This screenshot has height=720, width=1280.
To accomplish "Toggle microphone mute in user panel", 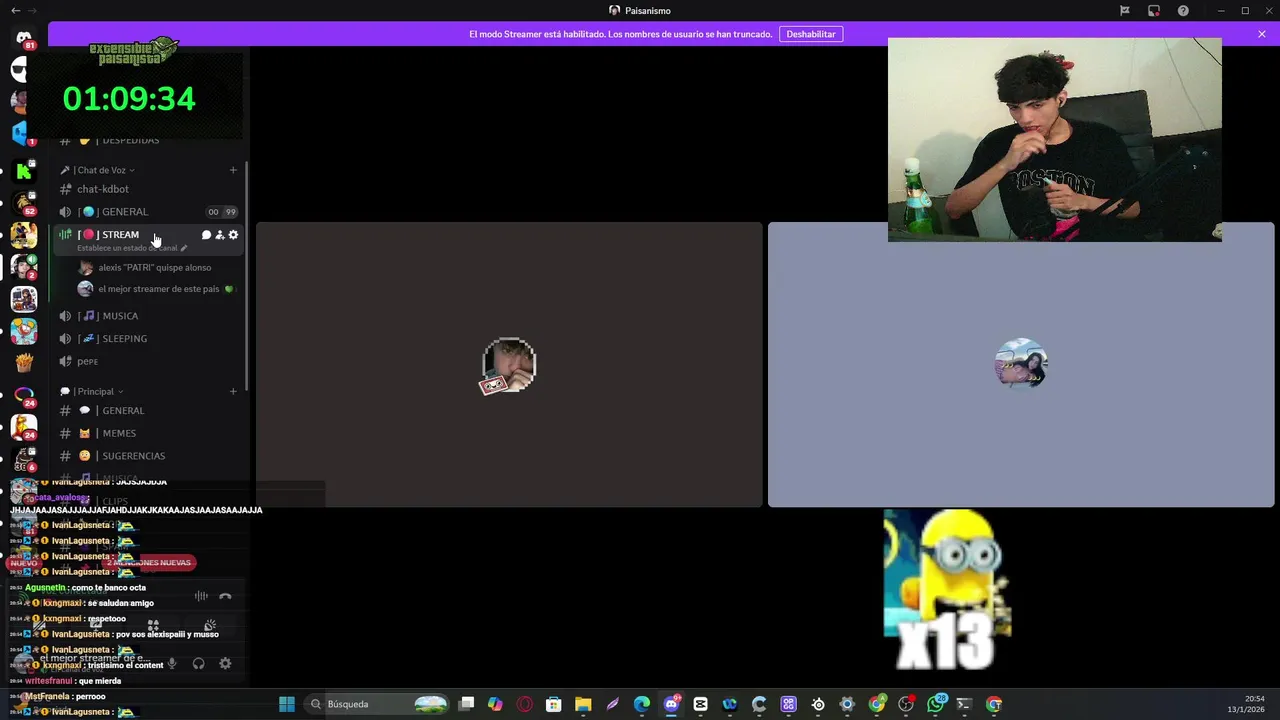I will [x=172, y=663].
